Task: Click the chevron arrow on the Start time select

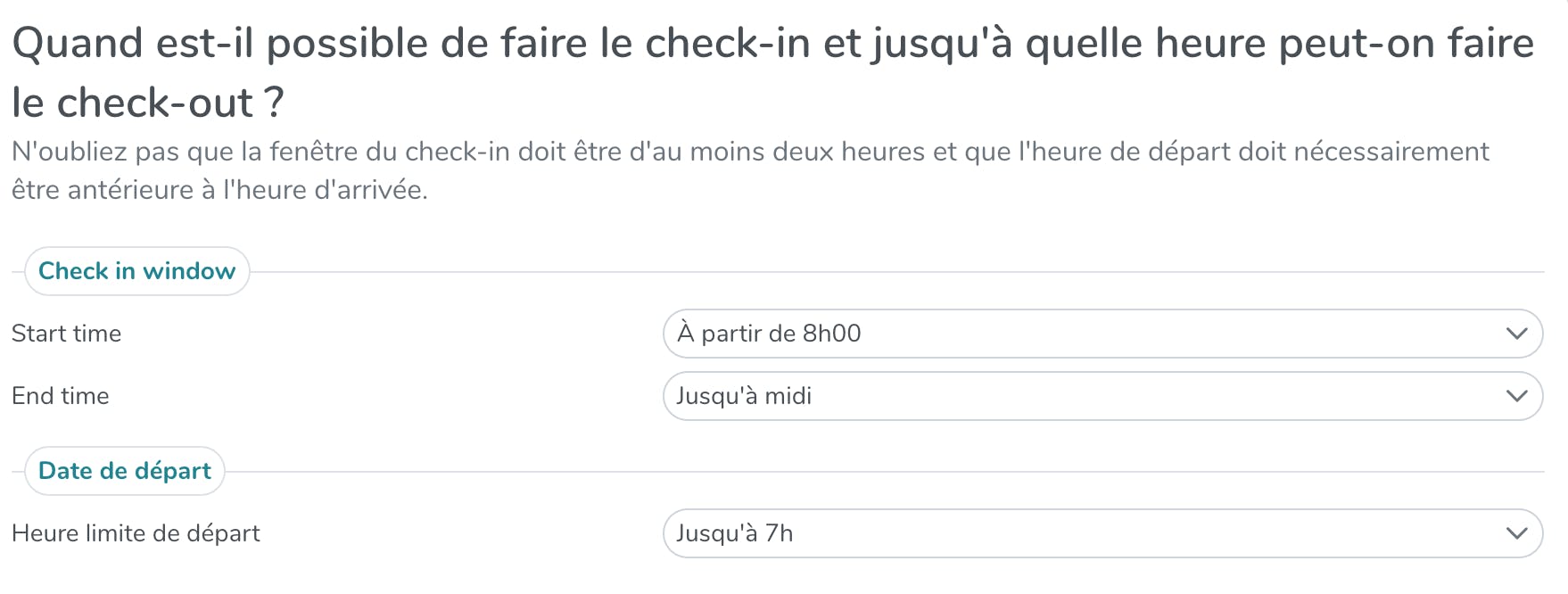Action: [1516, 334]
